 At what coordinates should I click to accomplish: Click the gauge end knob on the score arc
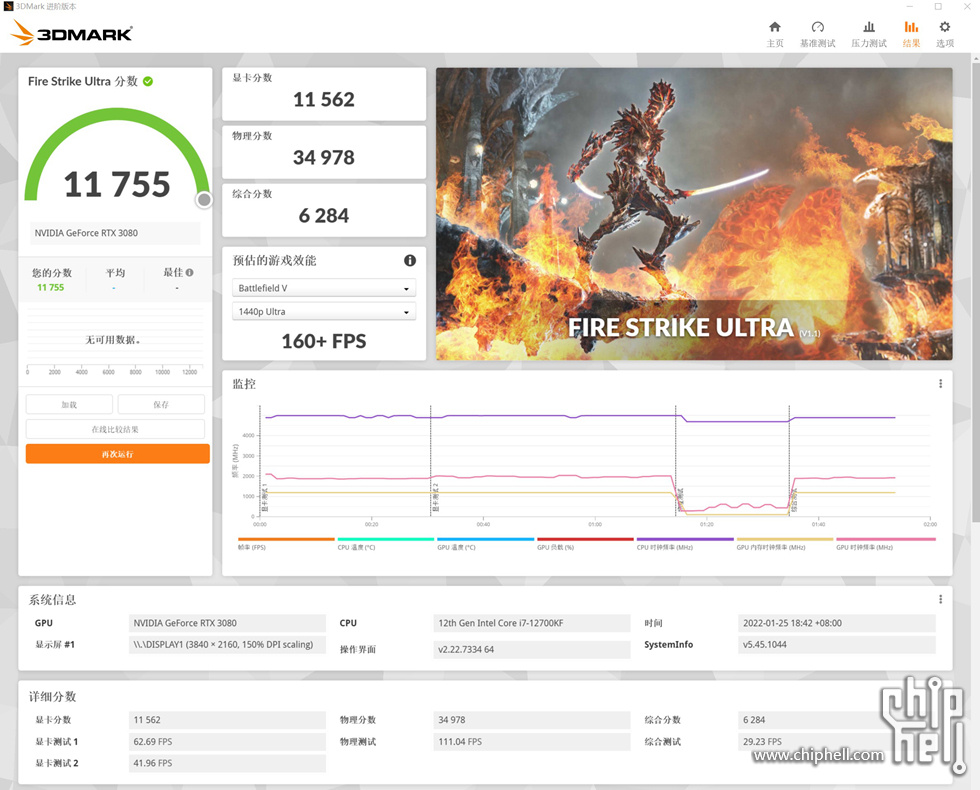pyautogui.click(x=204, y=200)
